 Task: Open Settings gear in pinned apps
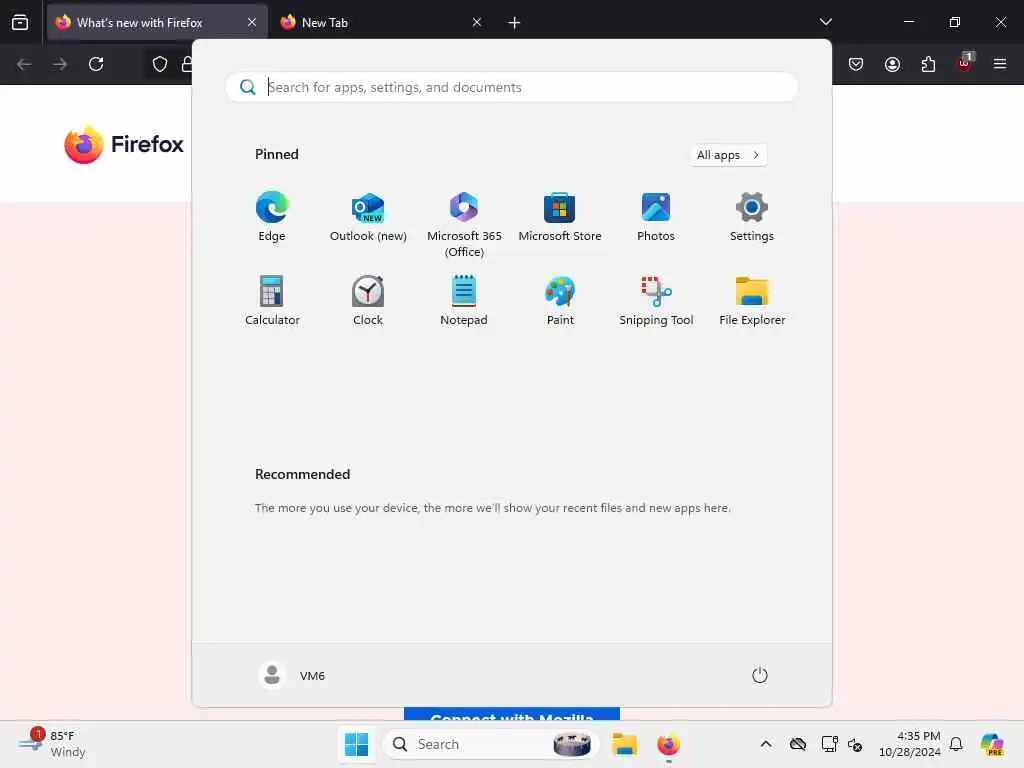tap(752, 217)
